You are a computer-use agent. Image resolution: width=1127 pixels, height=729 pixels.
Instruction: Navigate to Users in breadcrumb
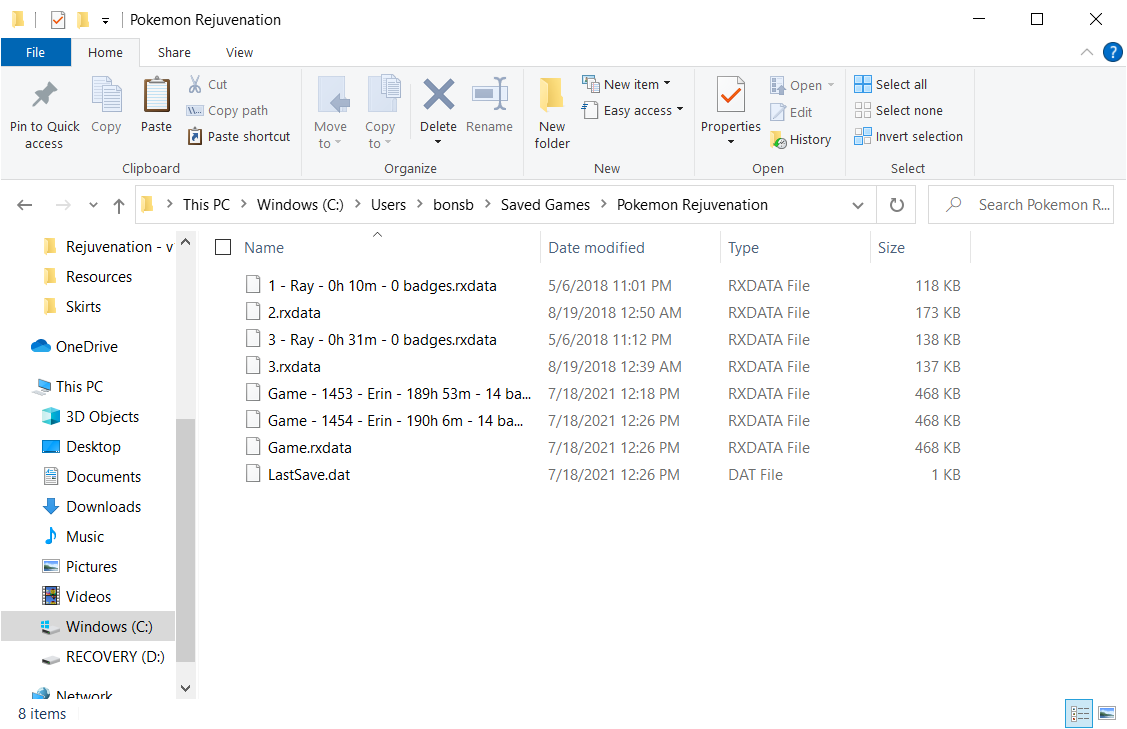[x=388, y=205]
